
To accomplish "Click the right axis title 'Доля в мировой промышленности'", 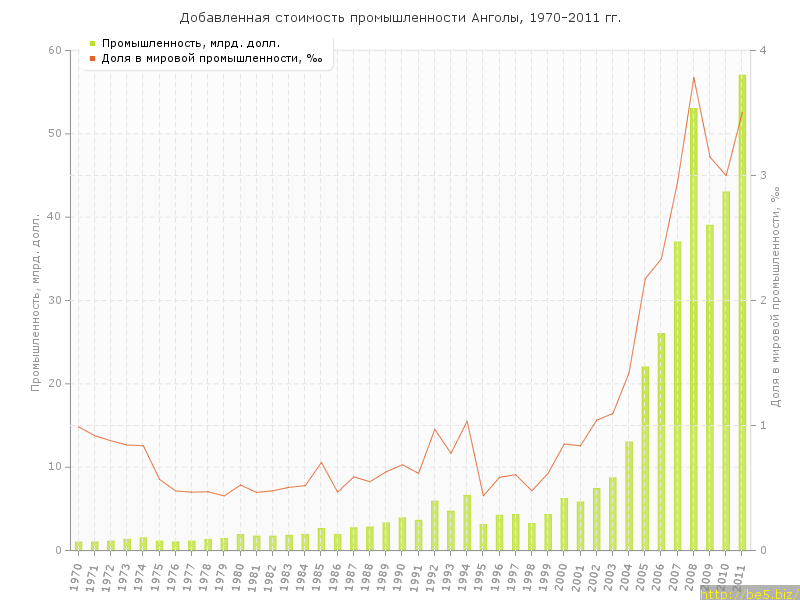I will tap(775, 300).
